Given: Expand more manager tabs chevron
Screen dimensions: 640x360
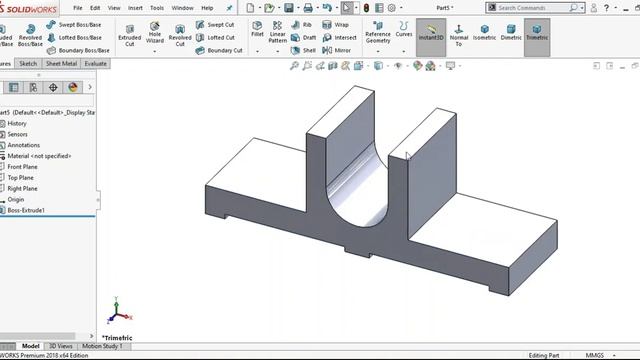Looking at the screenshot, I should click(x=90, y=87).
